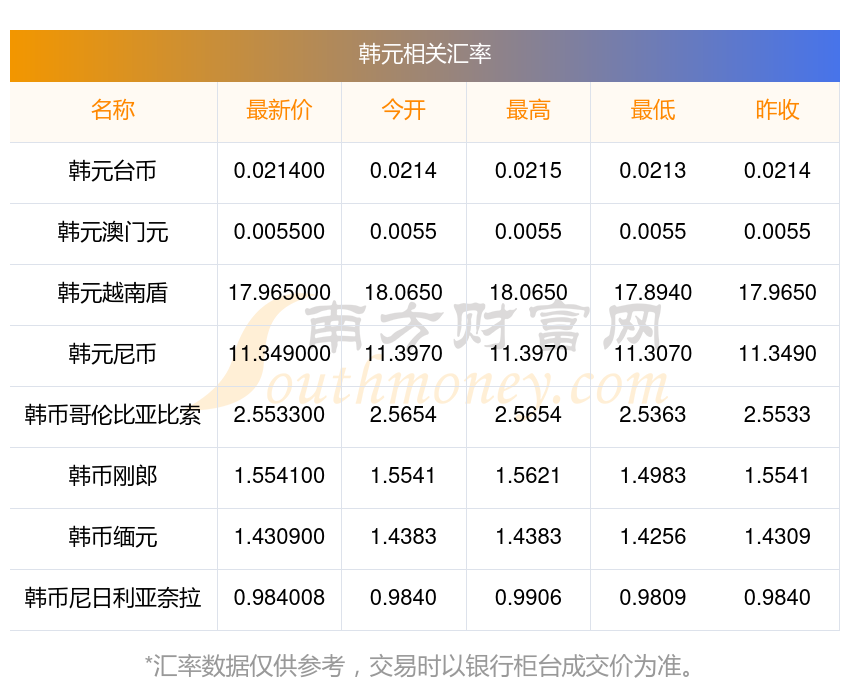Select the 0.984008 latest price cell
850x697 pixels.
tap(279, 598)
